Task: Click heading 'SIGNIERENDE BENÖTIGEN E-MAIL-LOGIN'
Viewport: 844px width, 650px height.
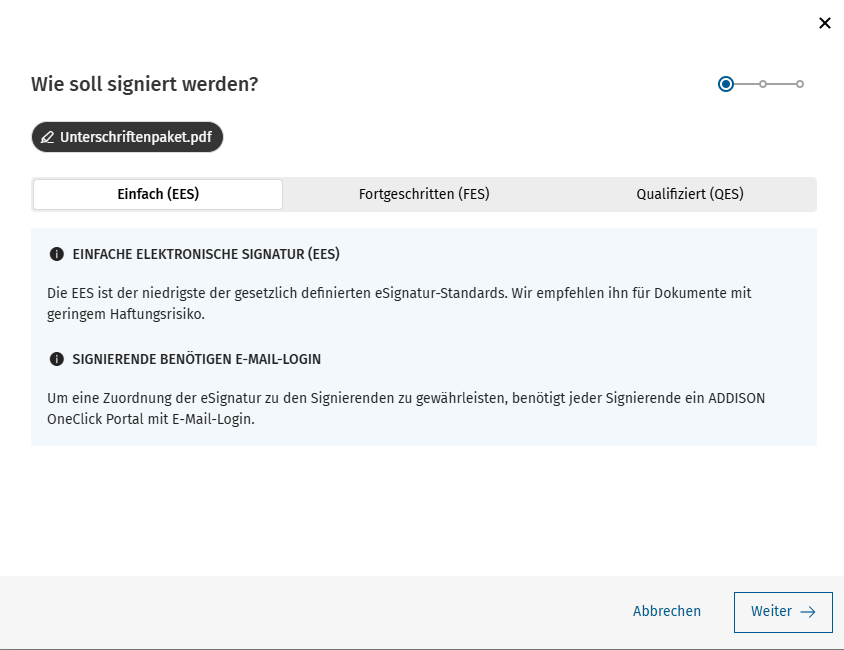Action: (x=196, y=359)
